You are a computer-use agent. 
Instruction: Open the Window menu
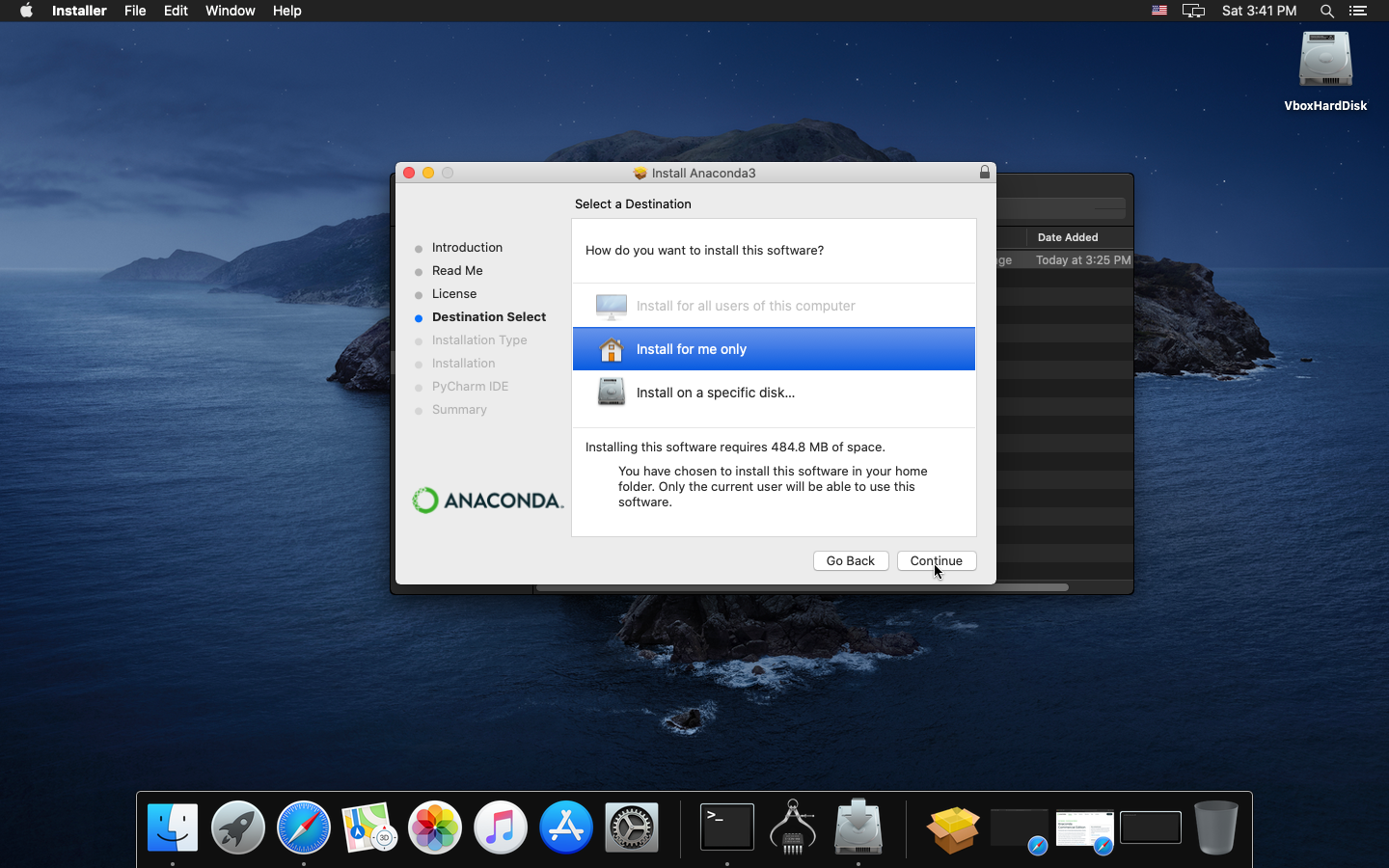[x=230, y=11]
